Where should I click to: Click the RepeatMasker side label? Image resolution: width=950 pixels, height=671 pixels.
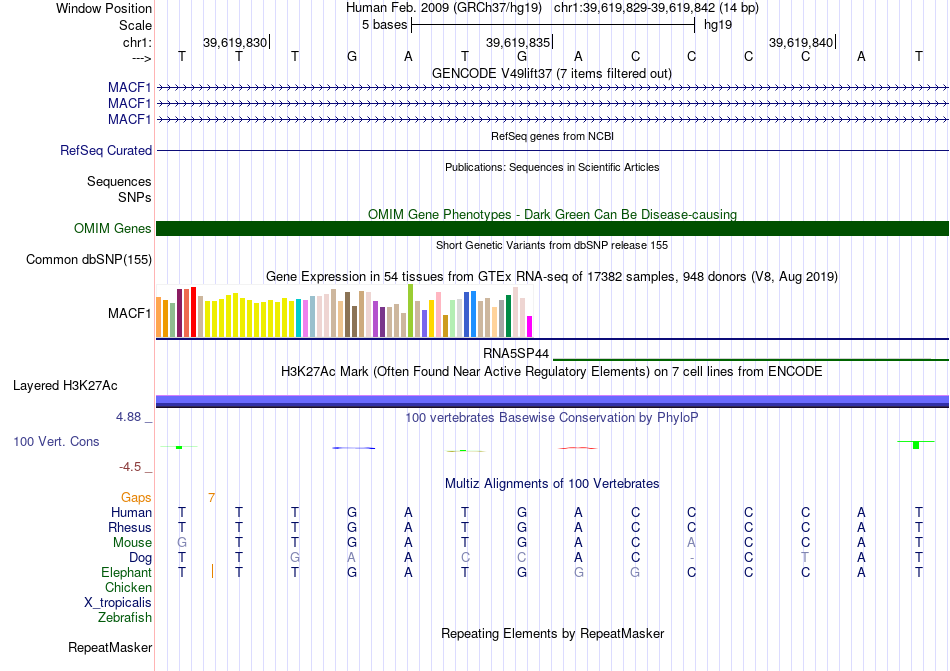pos(110,648)
